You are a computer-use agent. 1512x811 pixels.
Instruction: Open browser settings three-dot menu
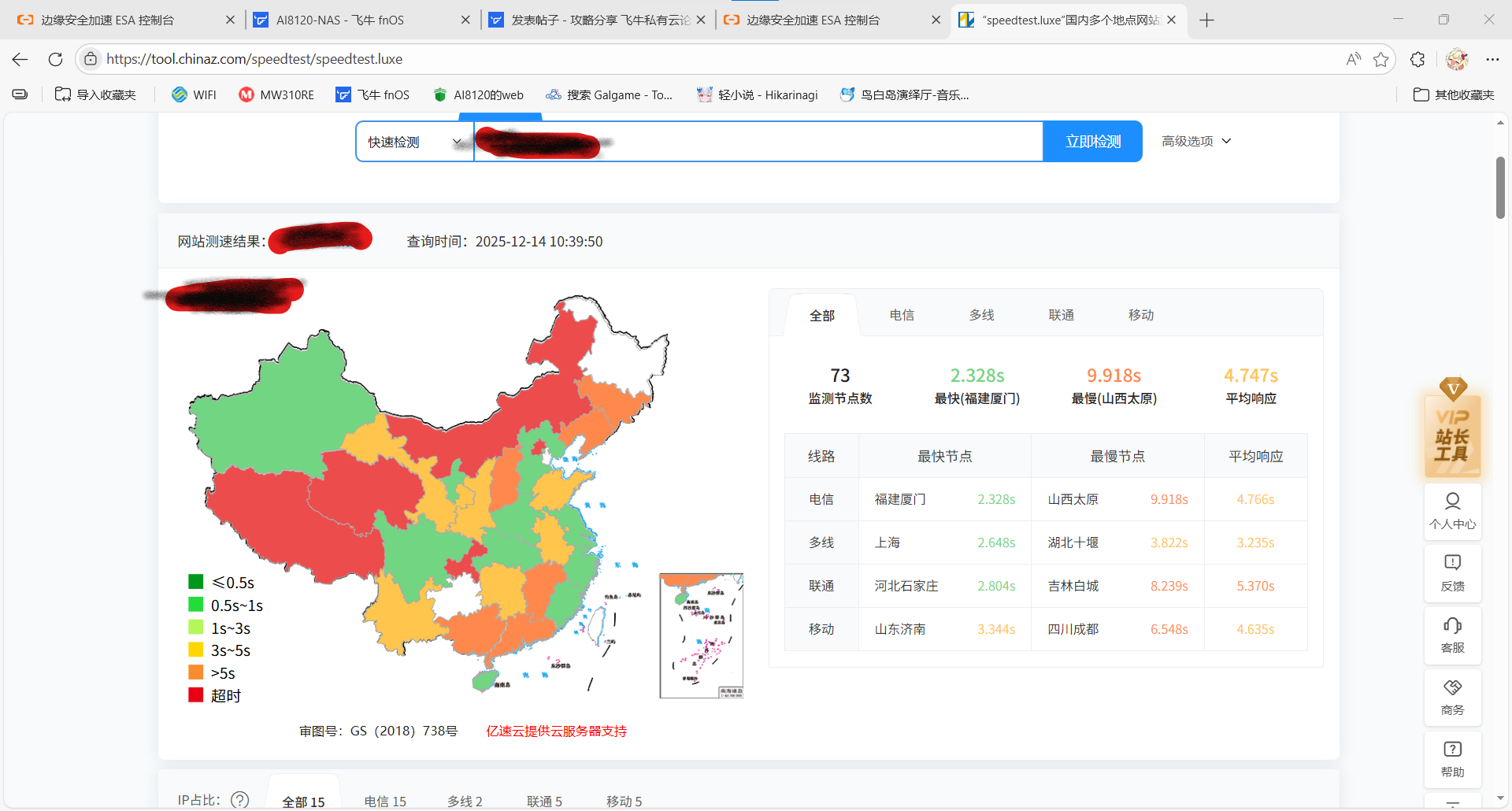click(1492, 59)
